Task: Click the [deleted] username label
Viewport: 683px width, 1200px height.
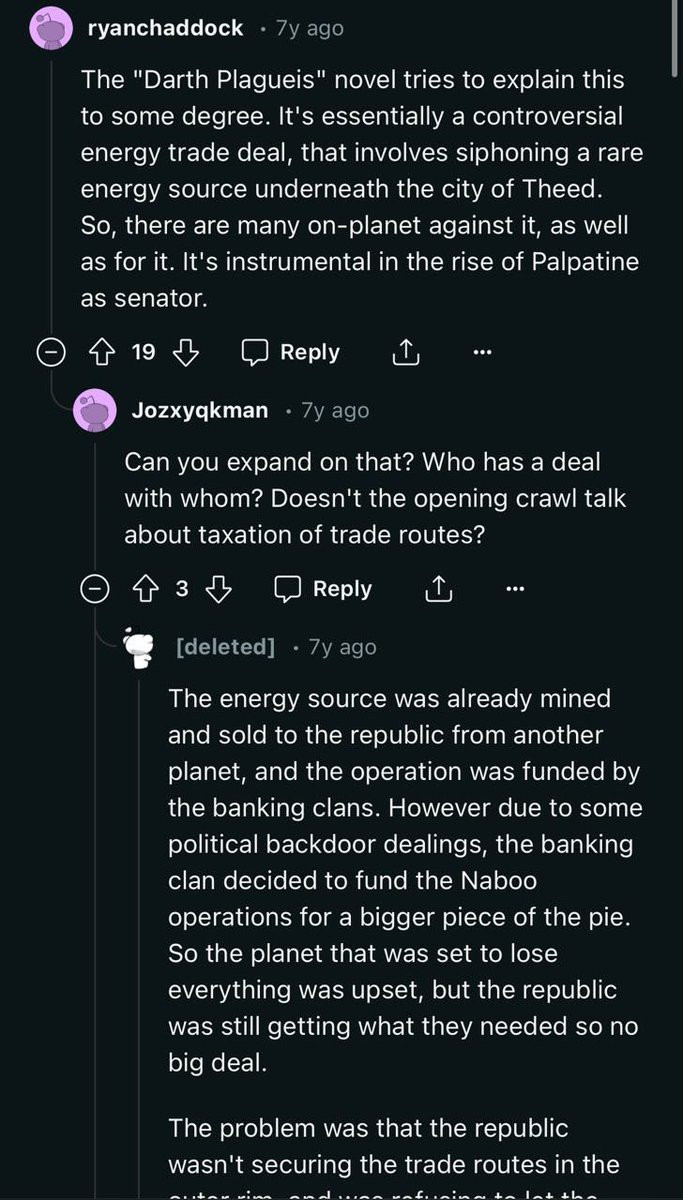Action: (224, 647)
